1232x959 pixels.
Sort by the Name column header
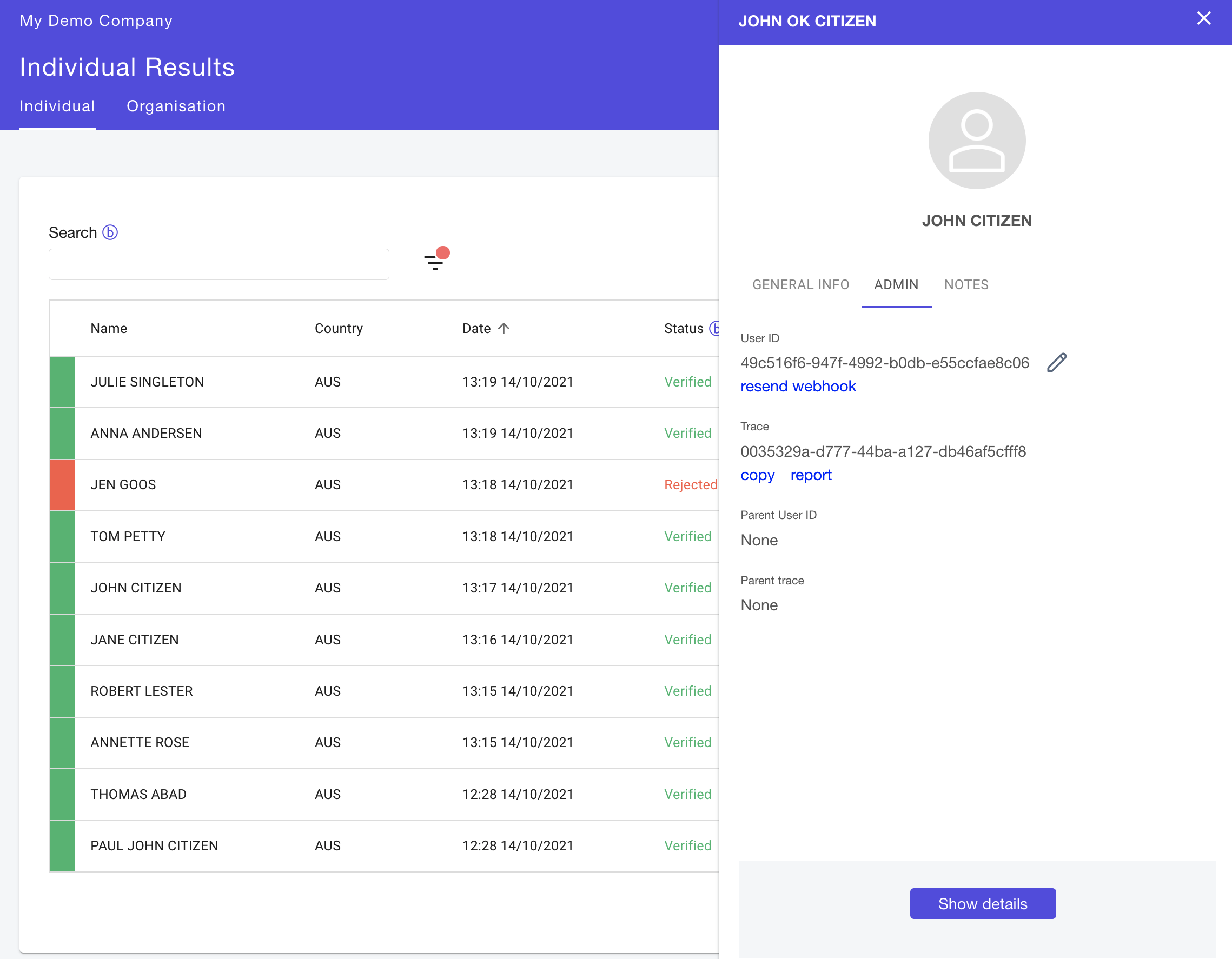[x=109, y=328]
